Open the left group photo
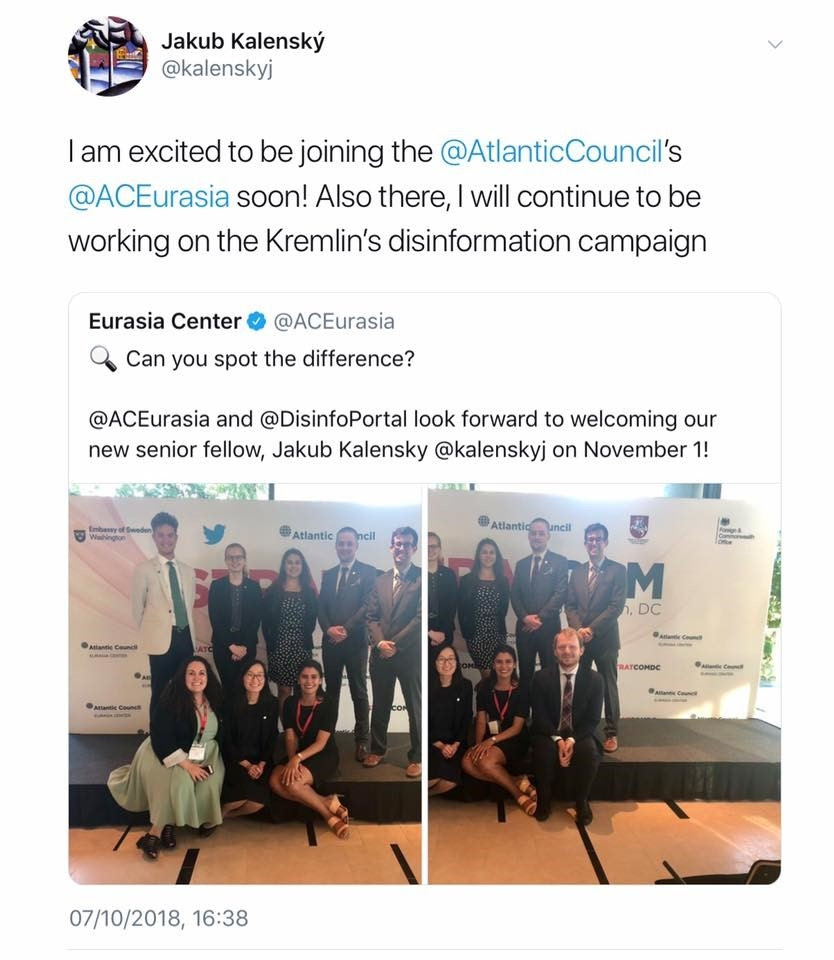Screen dimensions: 834x960 tap(245, 683)
